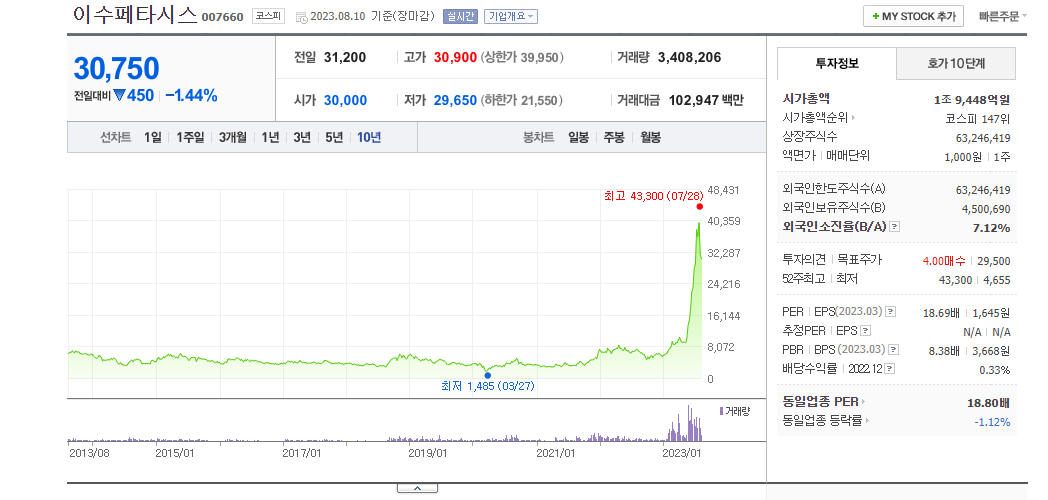This screenshot has height=500, width=1048.
Task: Select the 10년 line chart period
Action: [369, 138]
